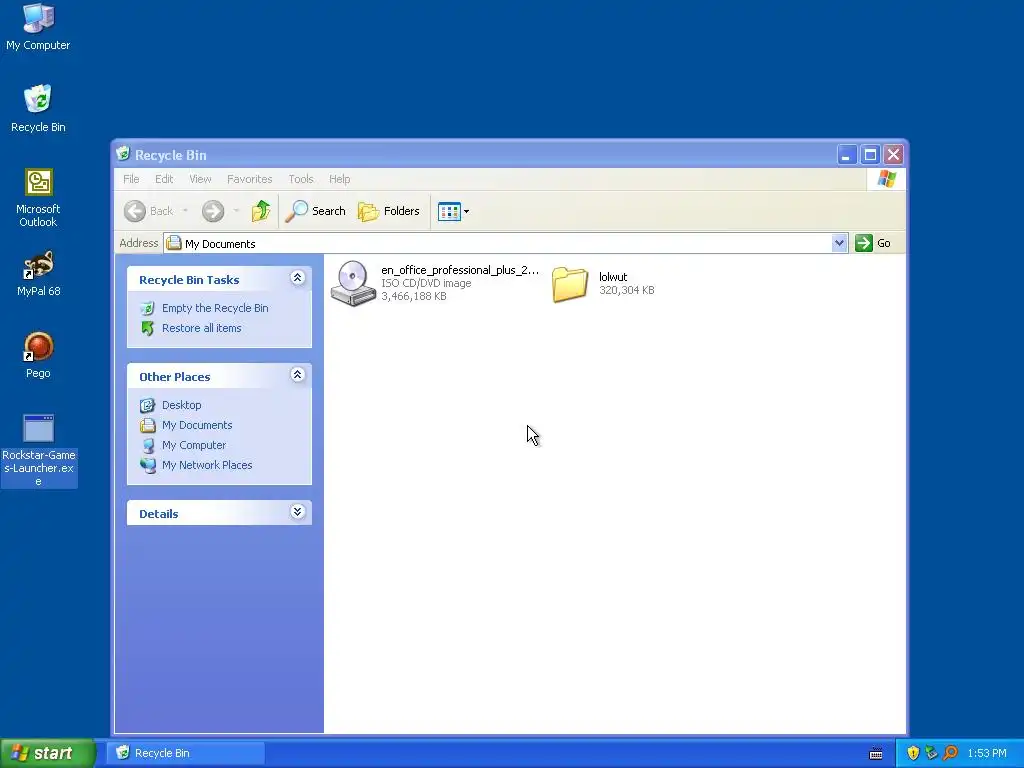Click the Recycle Bin title bar icon
Viewport: 1024px width, 768px height.
[x=123, y=153]
